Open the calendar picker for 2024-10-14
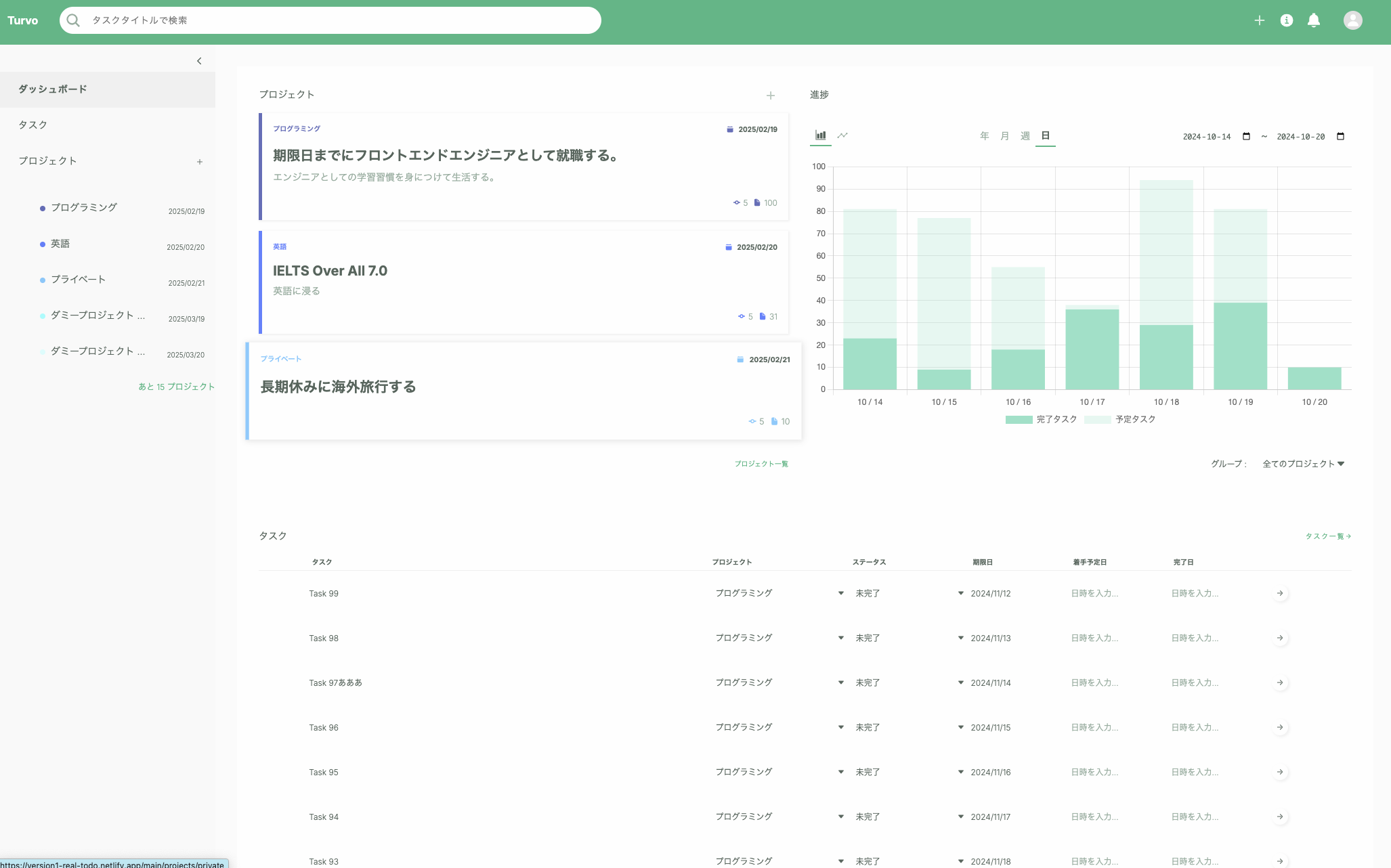 [x=1246, y=136]
